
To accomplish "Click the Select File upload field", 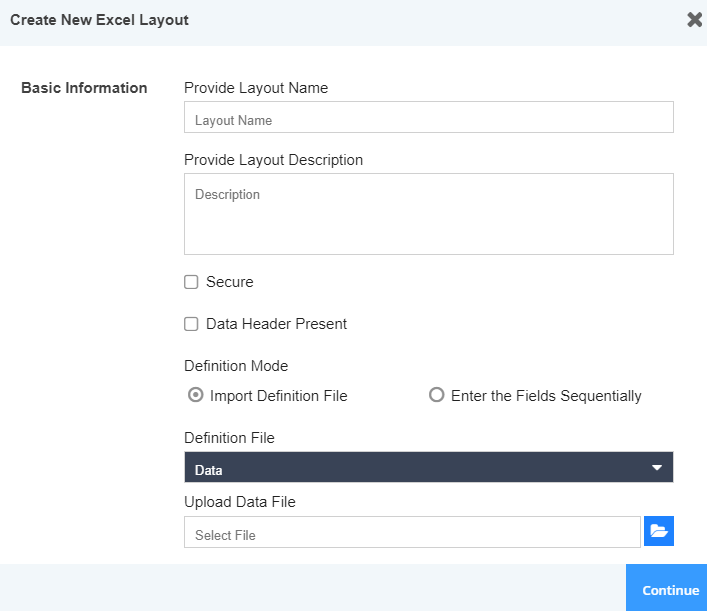I will point(412,533).
